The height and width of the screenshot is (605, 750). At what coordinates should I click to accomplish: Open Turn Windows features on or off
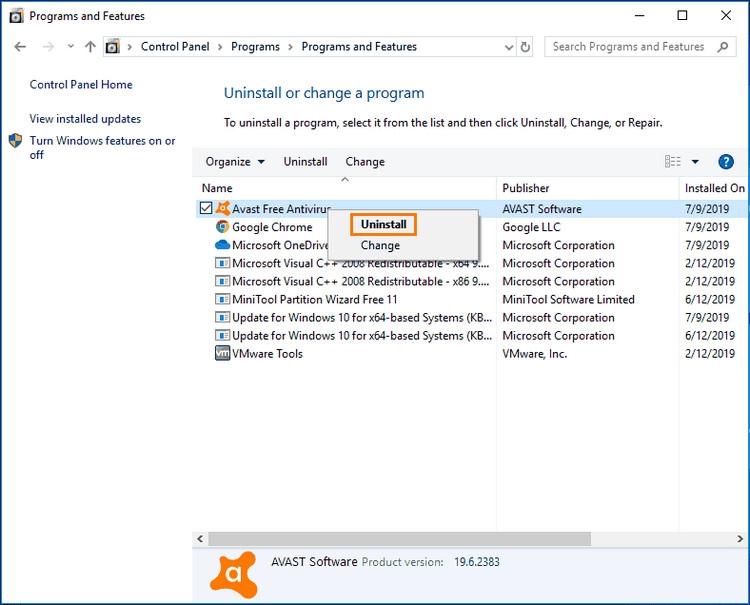pos(102,148)
